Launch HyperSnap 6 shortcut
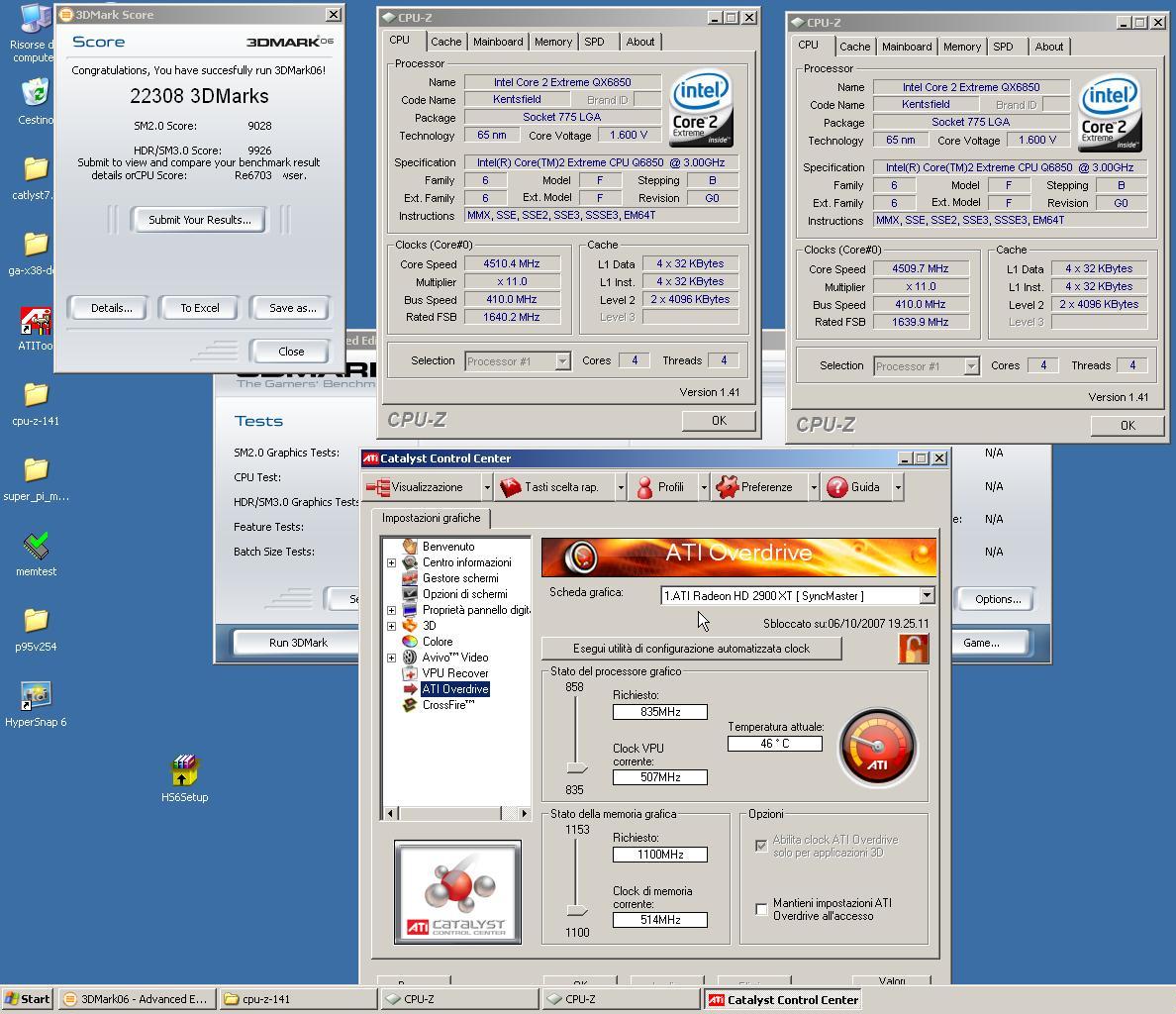Screen dimensions: 1176x1014 pos(36,696)
